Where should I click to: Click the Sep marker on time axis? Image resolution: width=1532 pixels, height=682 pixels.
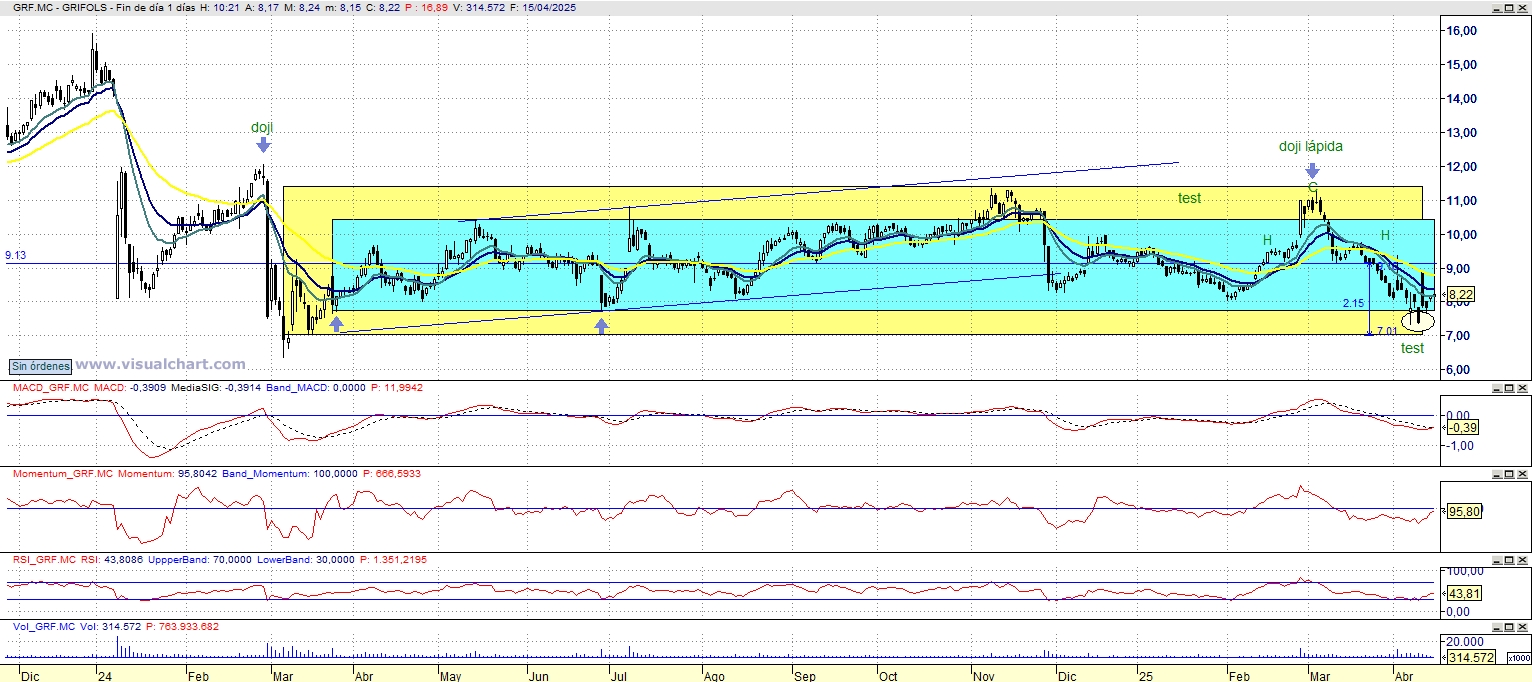(804, 676)
